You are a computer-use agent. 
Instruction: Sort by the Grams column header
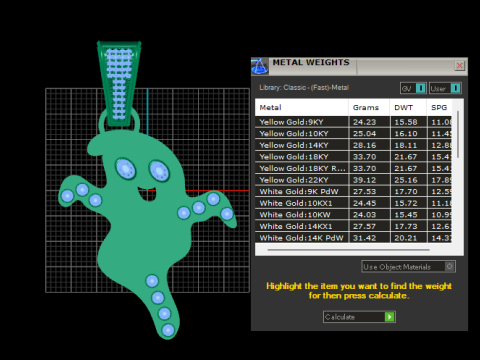pos(369,107)
